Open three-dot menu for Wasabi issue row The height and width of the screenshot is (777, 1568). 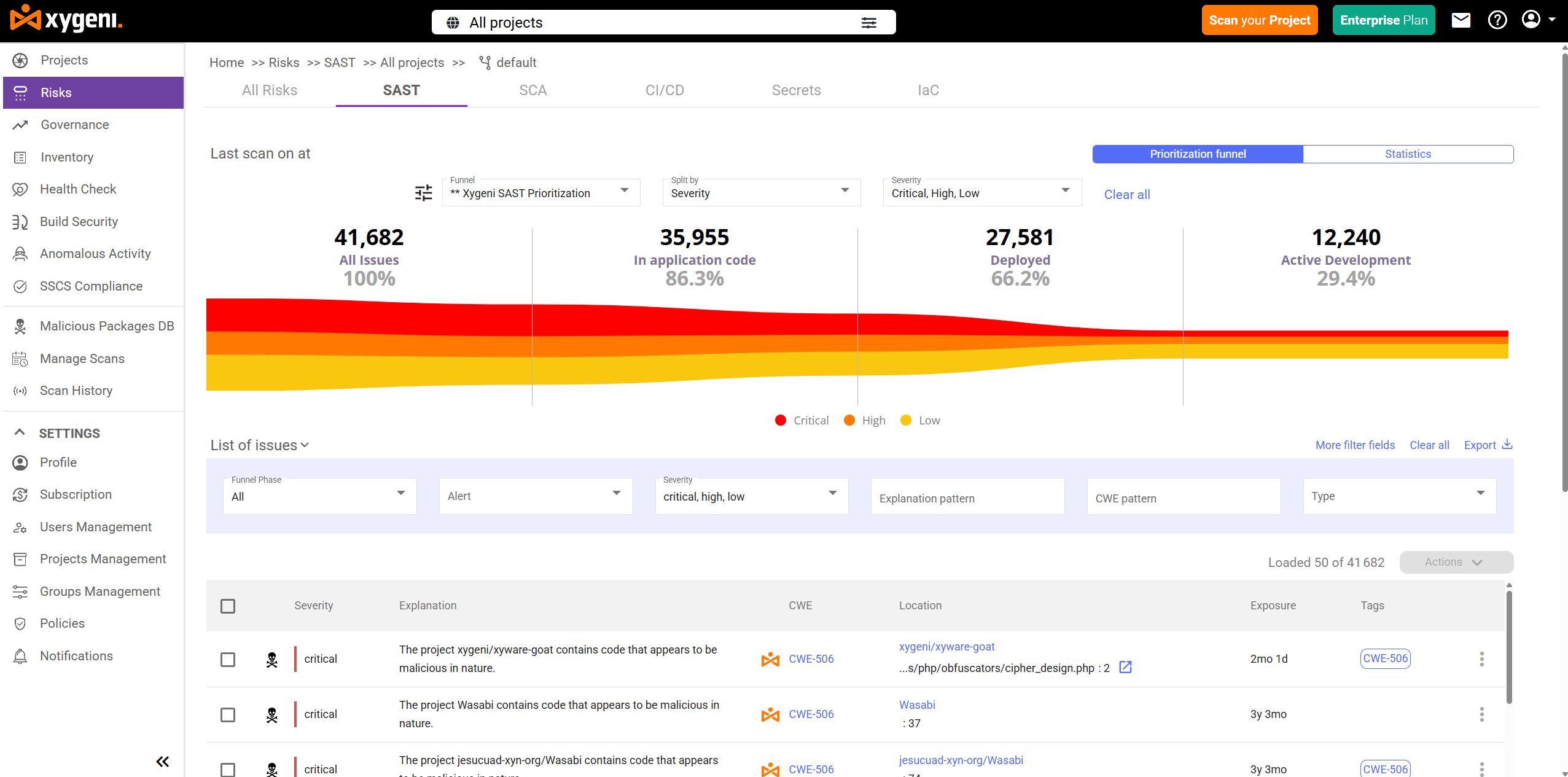1481,714
